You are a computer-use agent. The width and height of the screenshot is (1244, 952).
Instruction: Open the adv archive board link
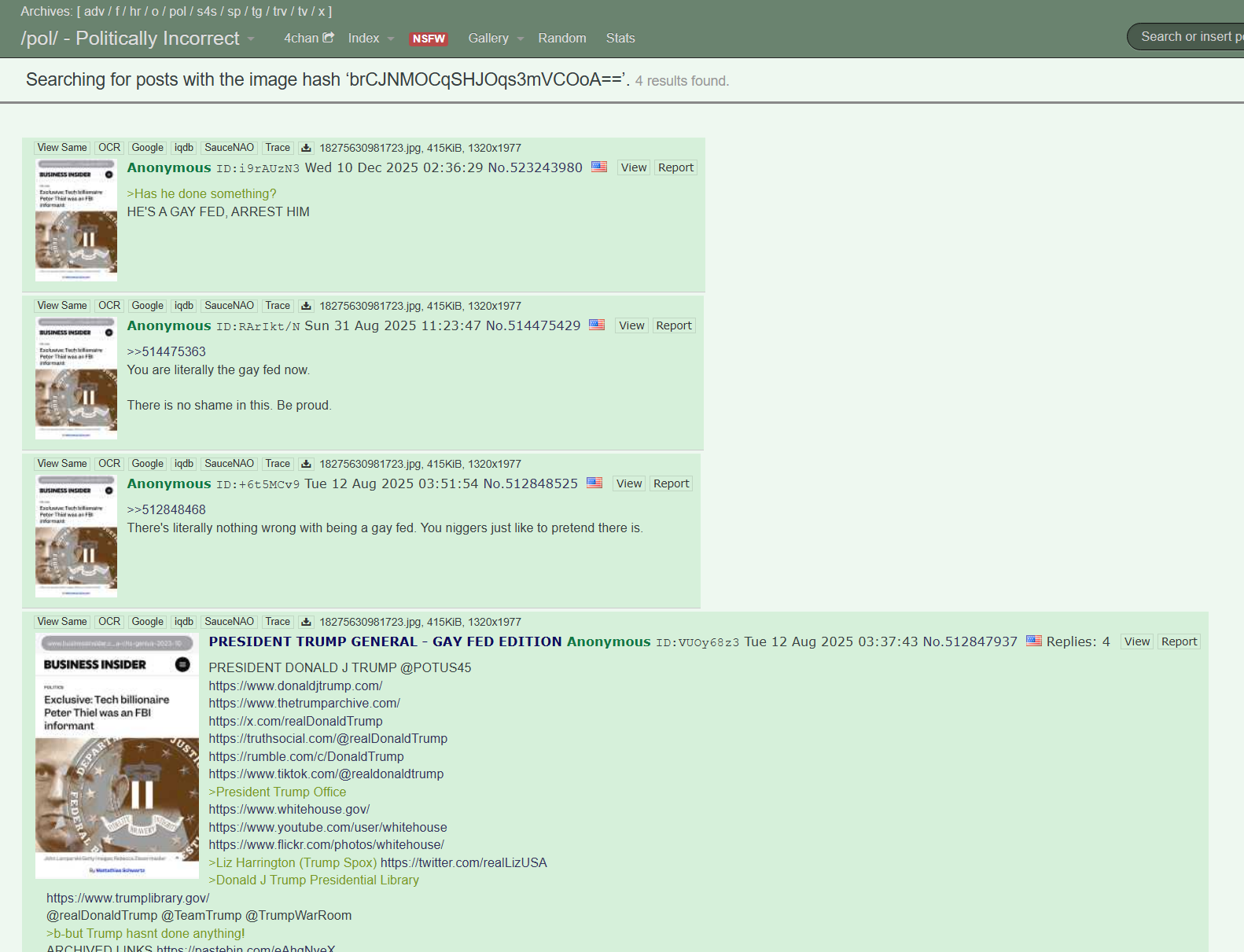coord(94,11)
